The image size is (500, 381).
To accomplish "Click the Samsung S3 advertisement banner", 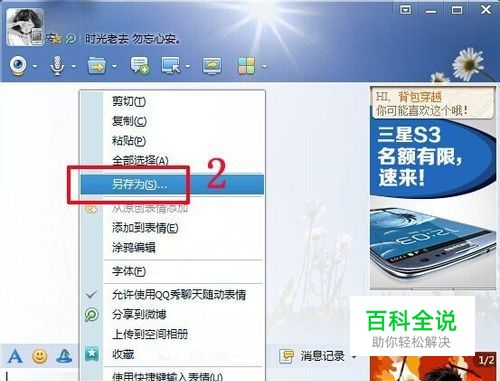I will (433, 204).
